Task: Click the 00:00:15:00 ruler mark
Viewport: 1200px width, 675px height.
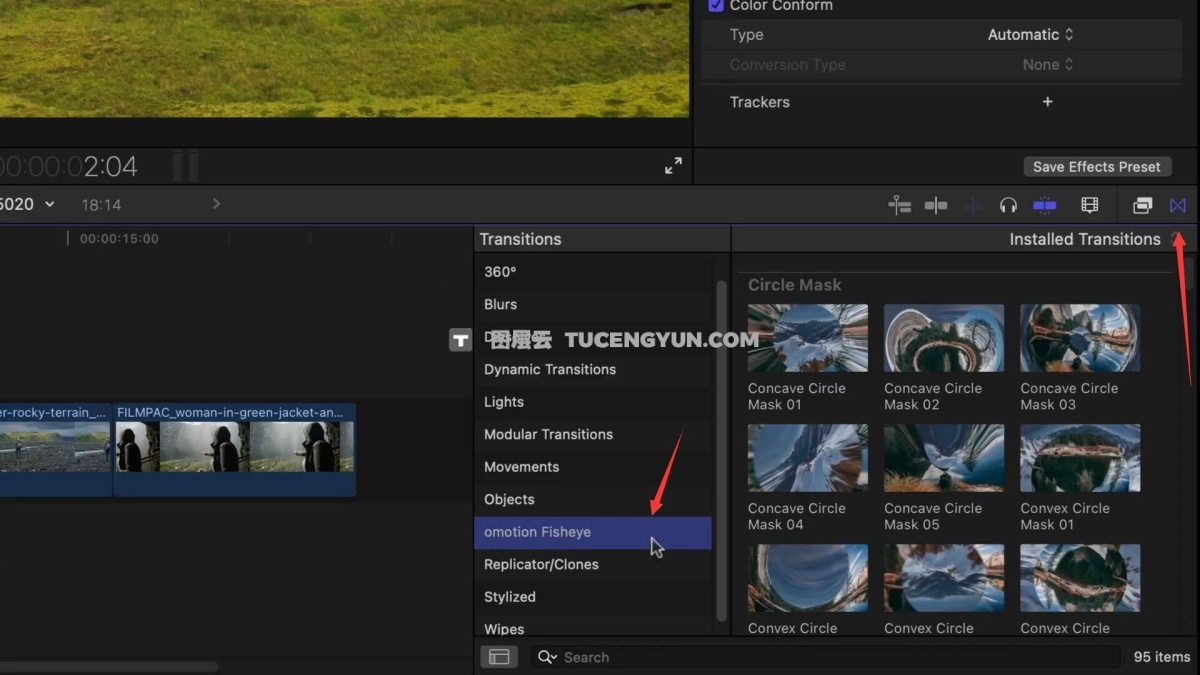Action: [119, 239]
